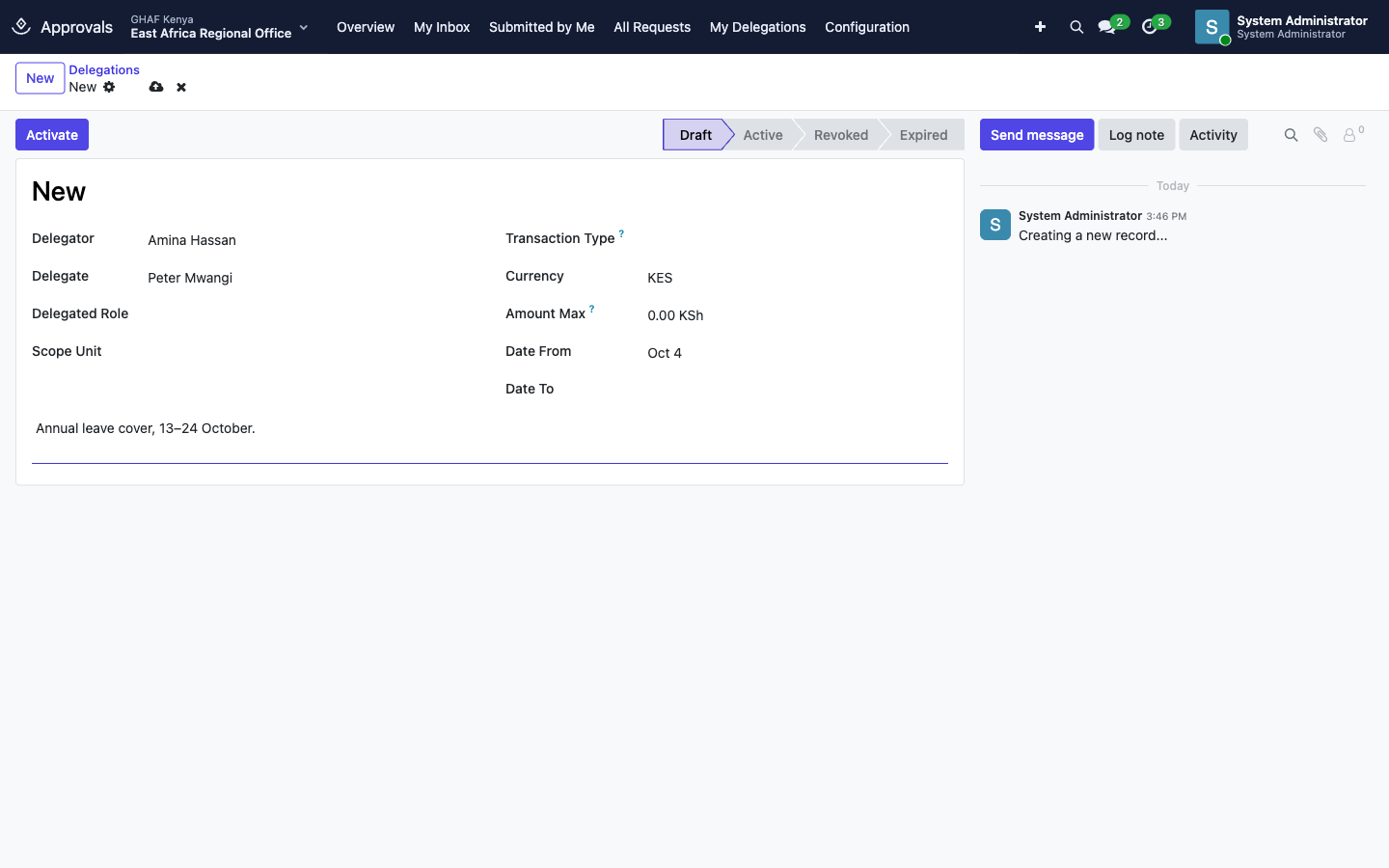Open the Scope Unit field dropdown
The height and width of the screenshot is (868, 1389).
click(310, 353)
